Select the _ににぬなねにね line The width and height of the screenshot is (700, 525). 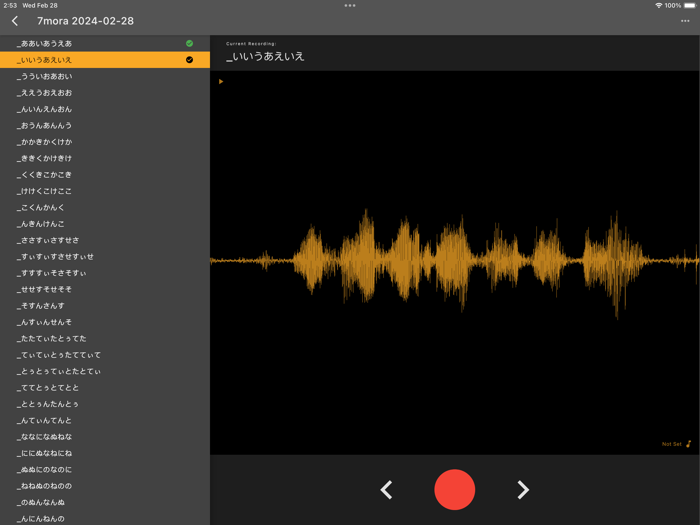[x=105, y=453]
